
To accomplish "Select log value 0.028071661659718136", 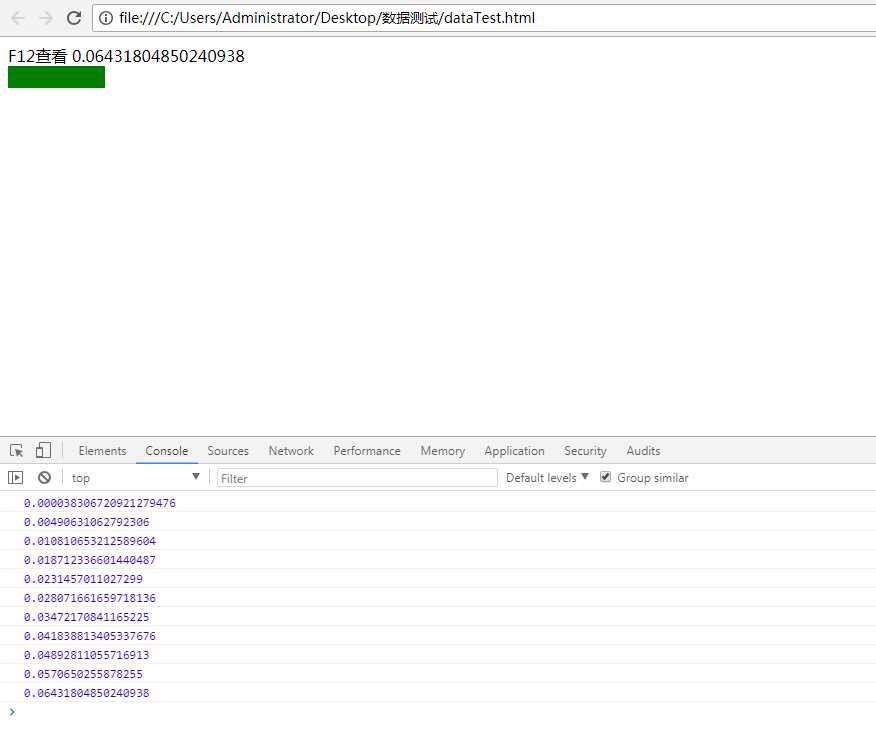I will (90, 598).
